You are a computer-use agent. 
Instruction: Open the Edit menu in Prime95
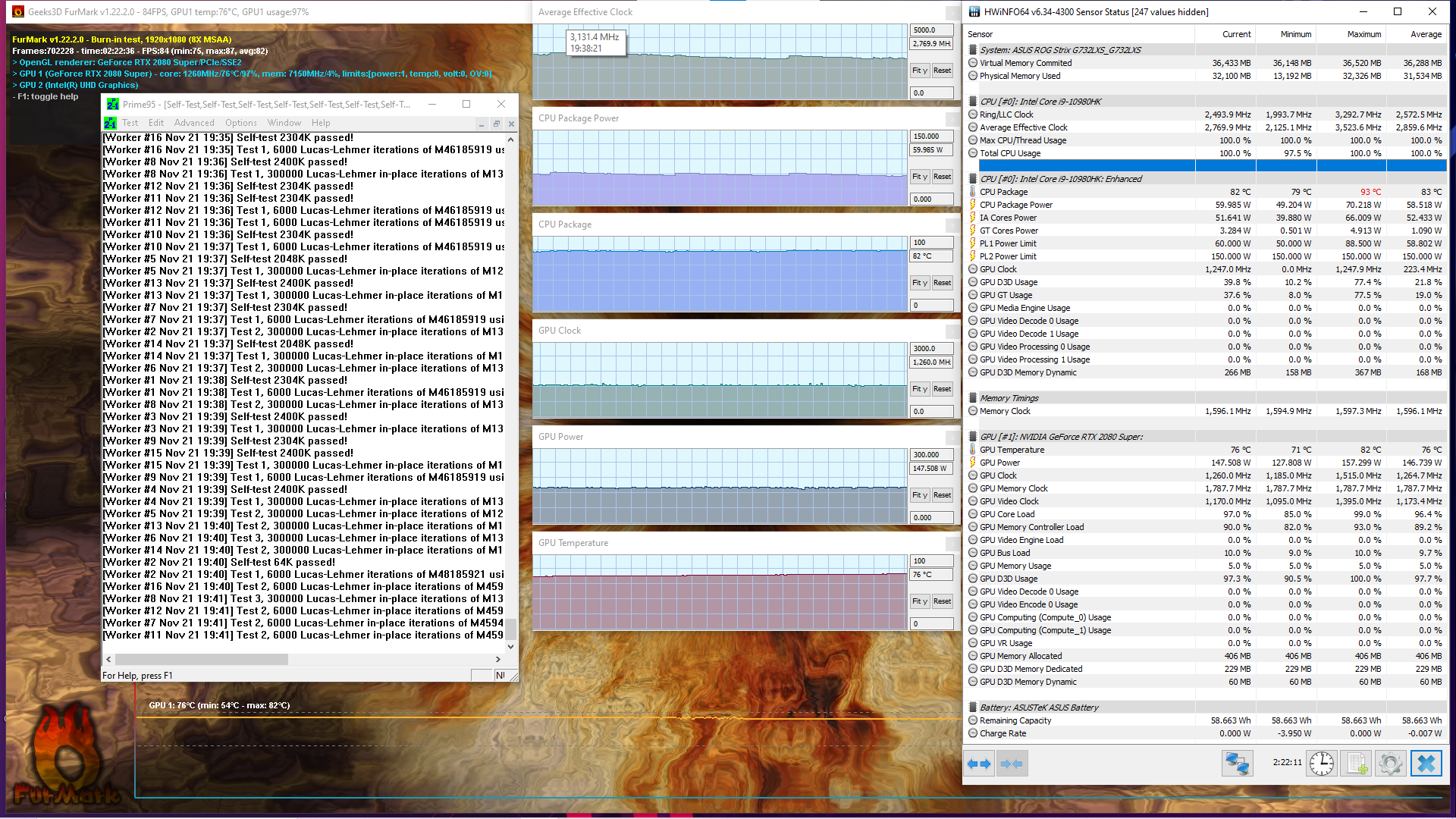pos(156,123)
